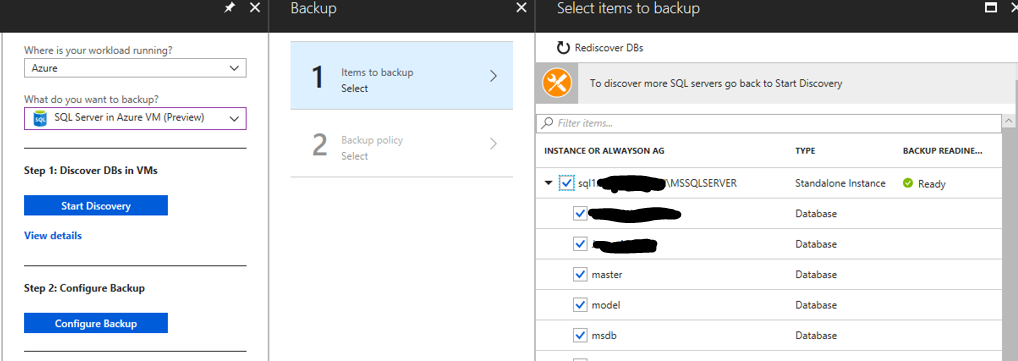The width and height of the screenshot is (1018, 361).
Task: Sort by Type column header
Action: click(805, 151)
